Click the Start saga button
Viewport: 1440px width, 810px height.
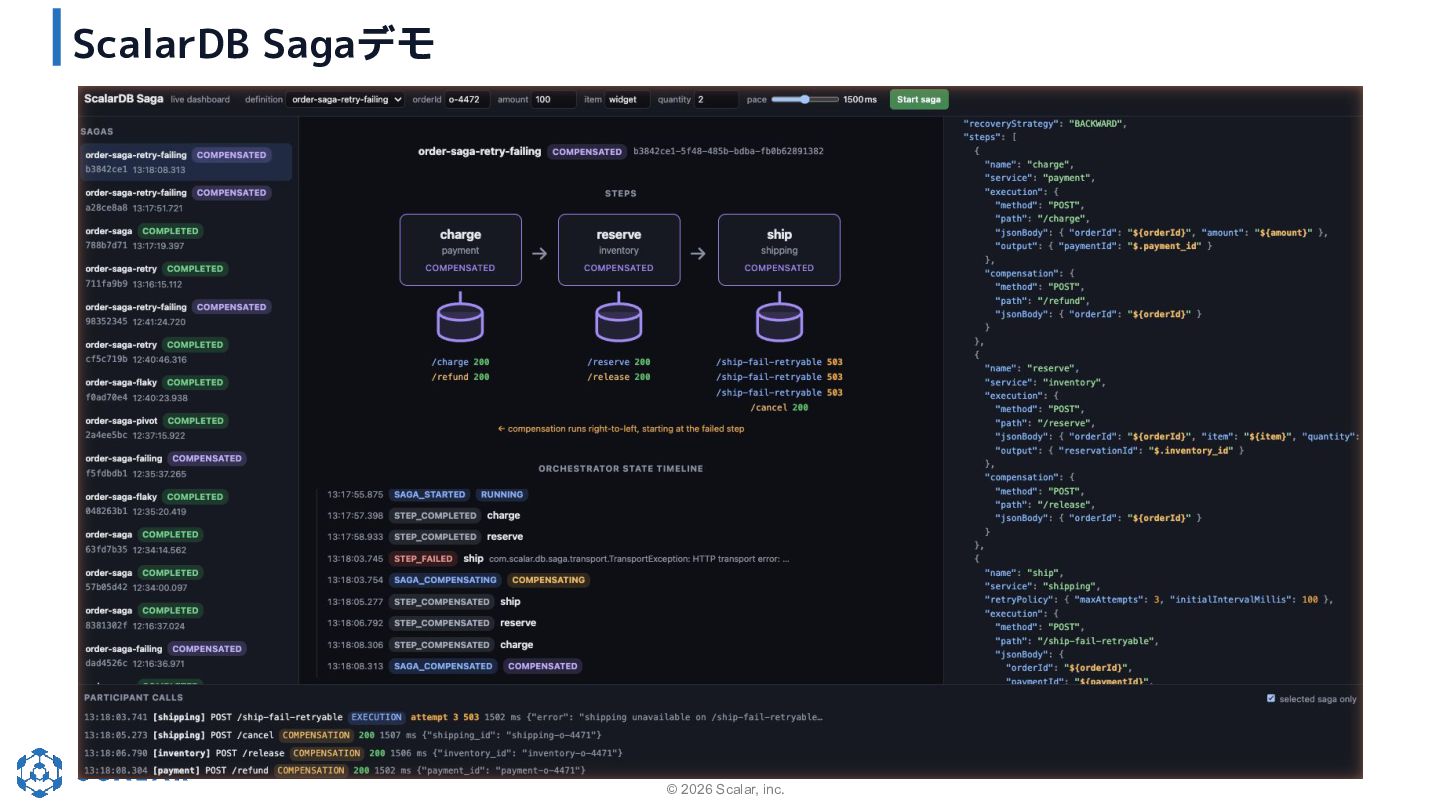[919, 99]
